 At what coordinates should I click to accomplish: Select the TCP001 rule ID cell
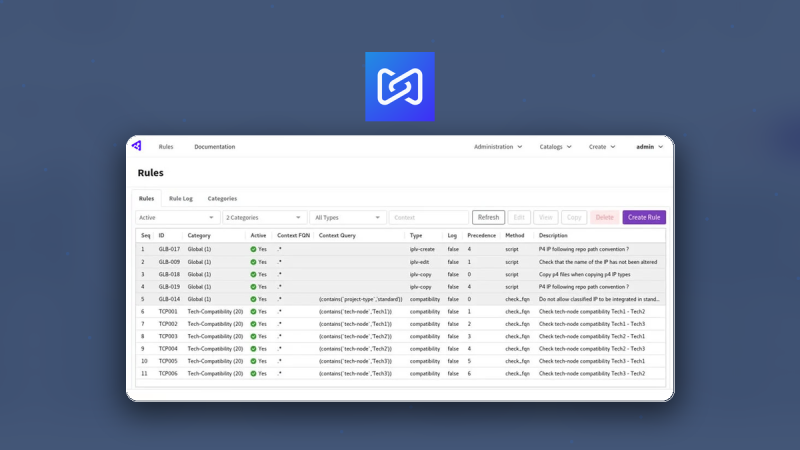(168, 312)
